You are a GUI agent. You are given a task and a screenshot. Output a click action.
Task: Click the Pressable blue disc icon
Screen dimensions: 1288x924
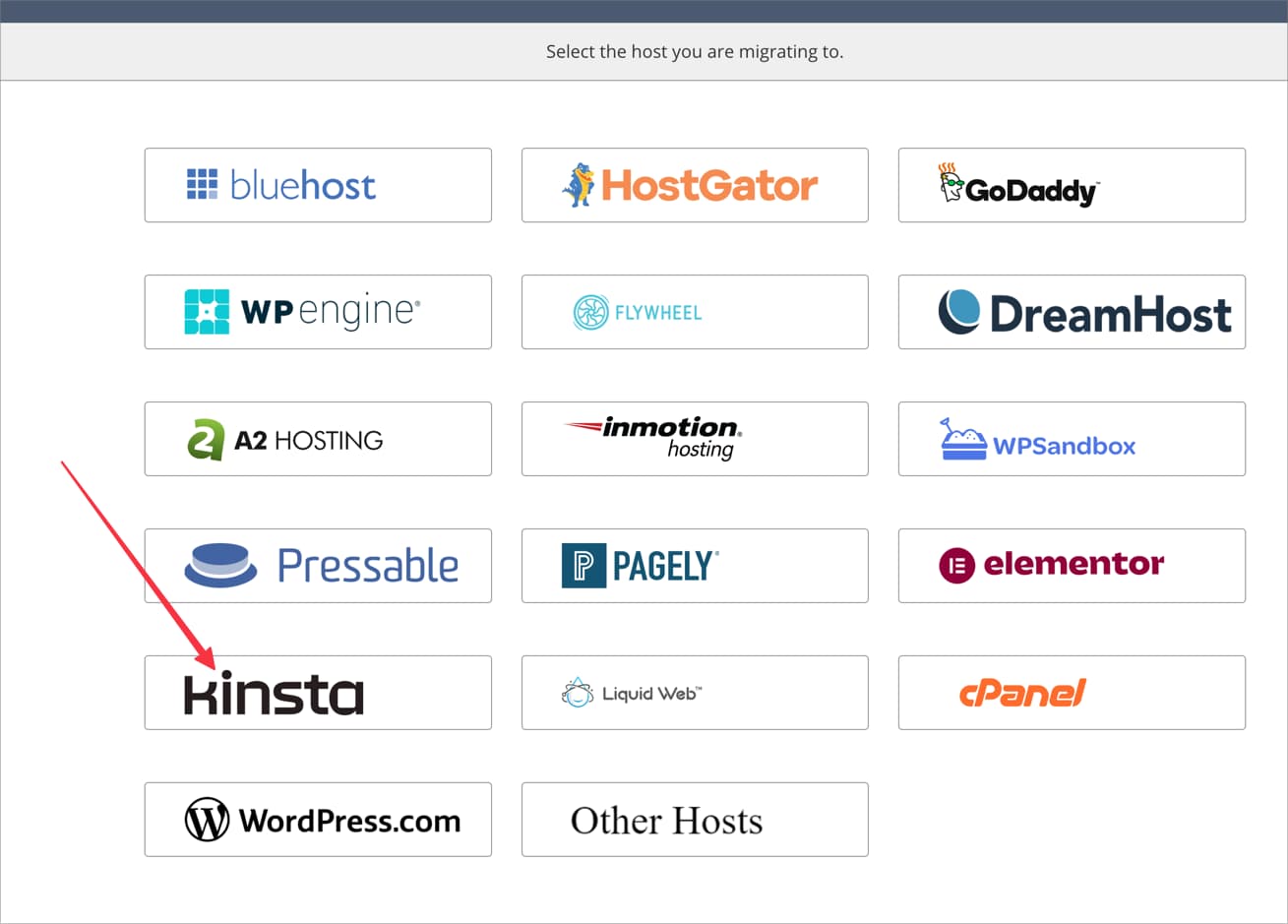(220, 565)
